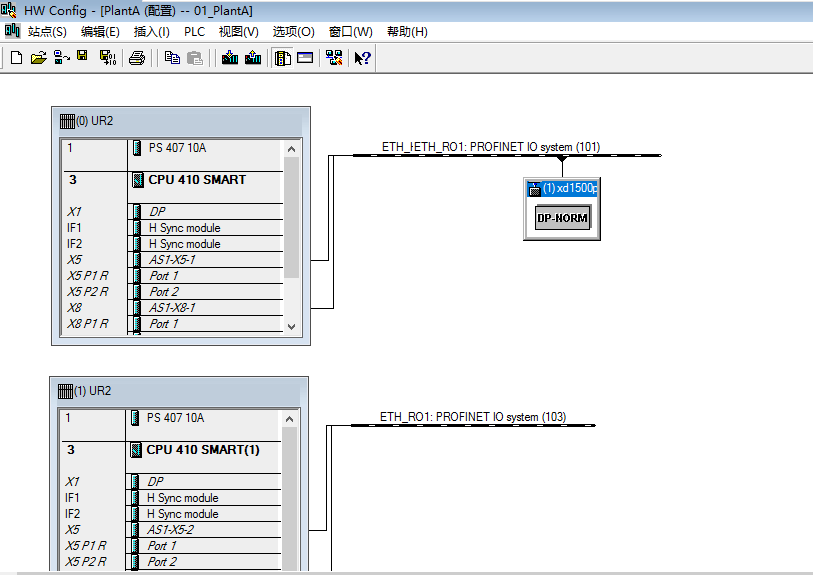Click the Save and Compile icon
The height and width of the screenshot is (575, 813).
(x=108, y=58)
